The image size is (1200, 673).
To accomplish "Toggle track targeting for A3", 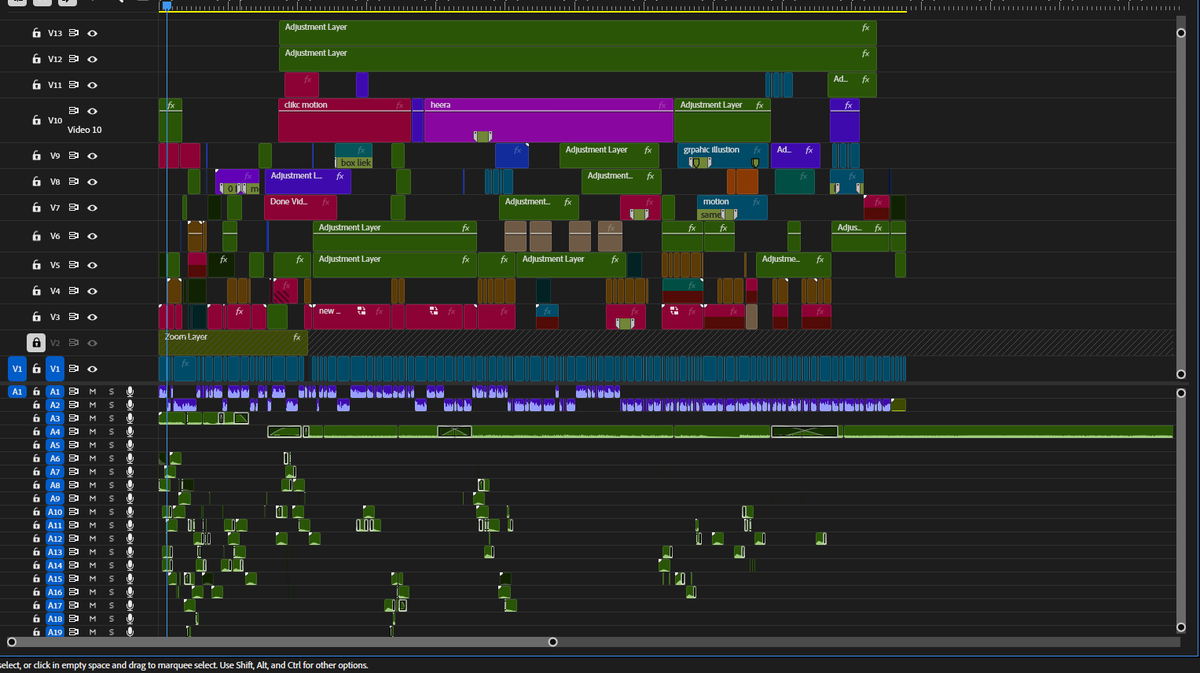I will pyautogui.click(x=55, y=418).
